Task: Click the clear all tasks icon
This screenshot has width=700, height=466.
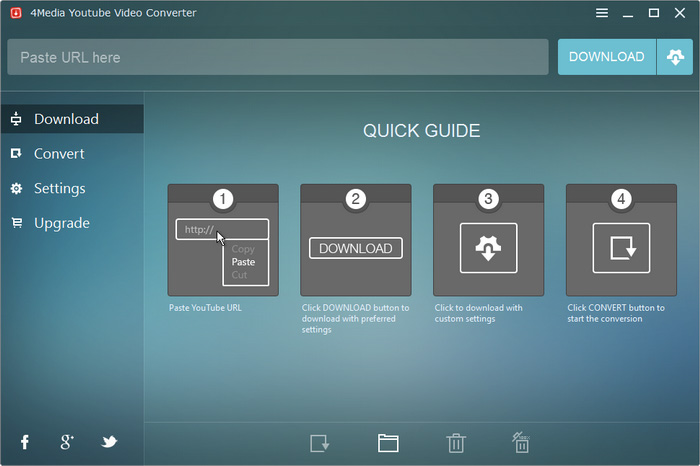Action: coord(521,442)
